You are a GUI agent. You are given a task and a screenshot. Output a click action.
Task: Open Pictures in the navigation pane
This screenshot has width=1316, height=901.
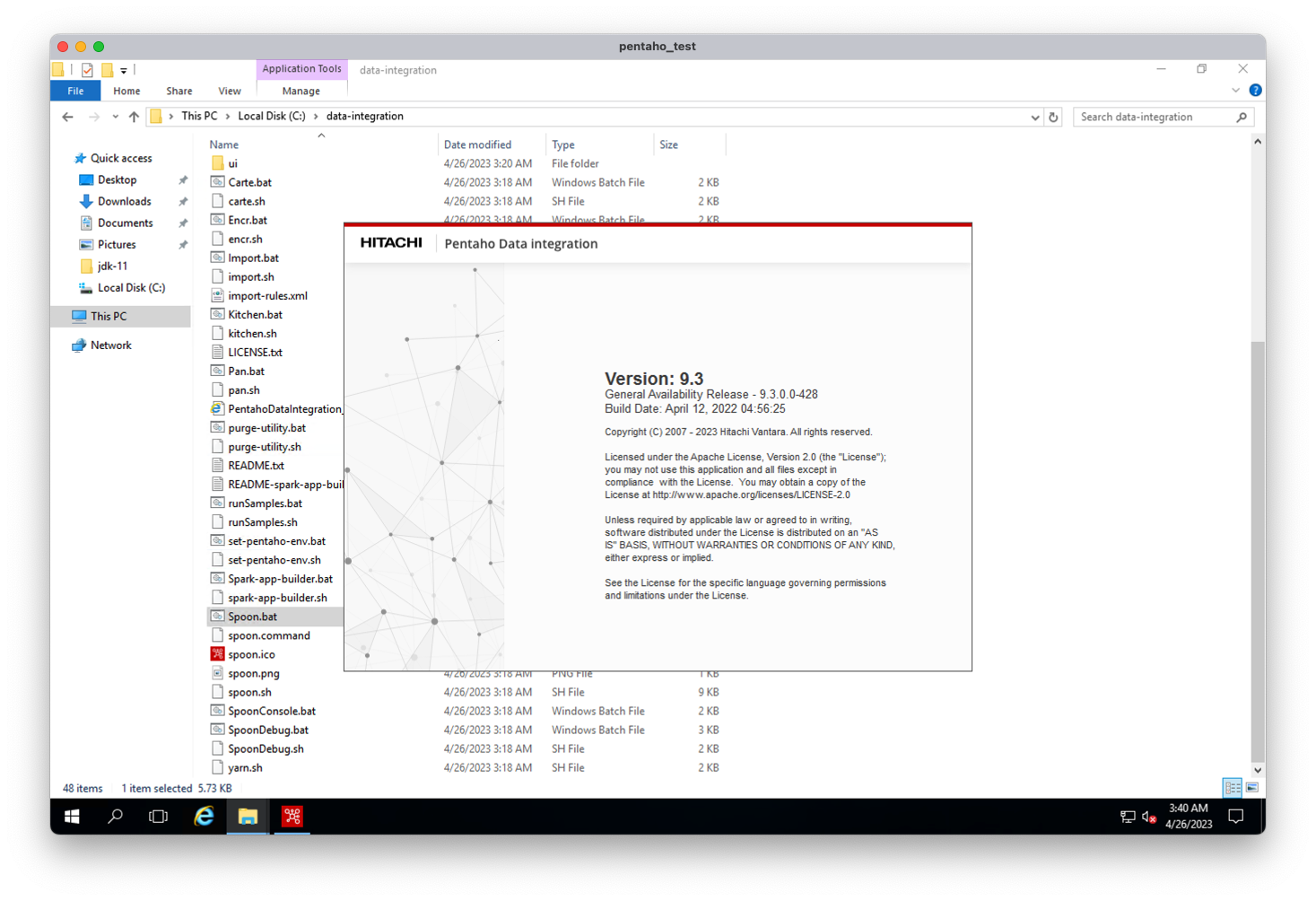[x=117, y=244]
